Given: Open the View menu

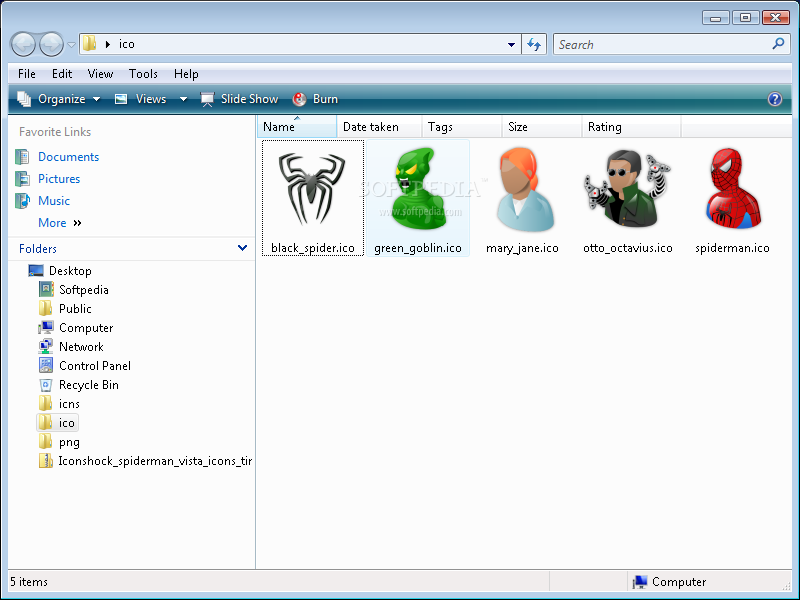Looking at the screenshot, I should point(100,74).
